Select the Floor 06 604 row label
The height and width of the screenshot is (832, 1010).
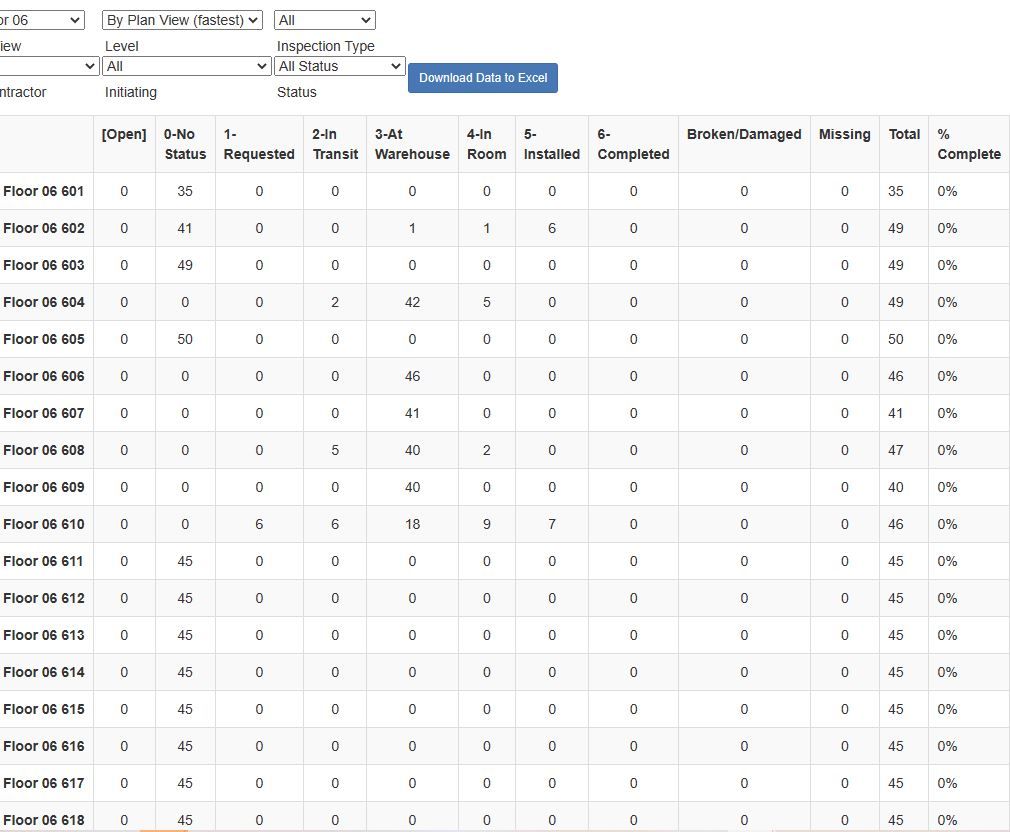pos(44,302)
